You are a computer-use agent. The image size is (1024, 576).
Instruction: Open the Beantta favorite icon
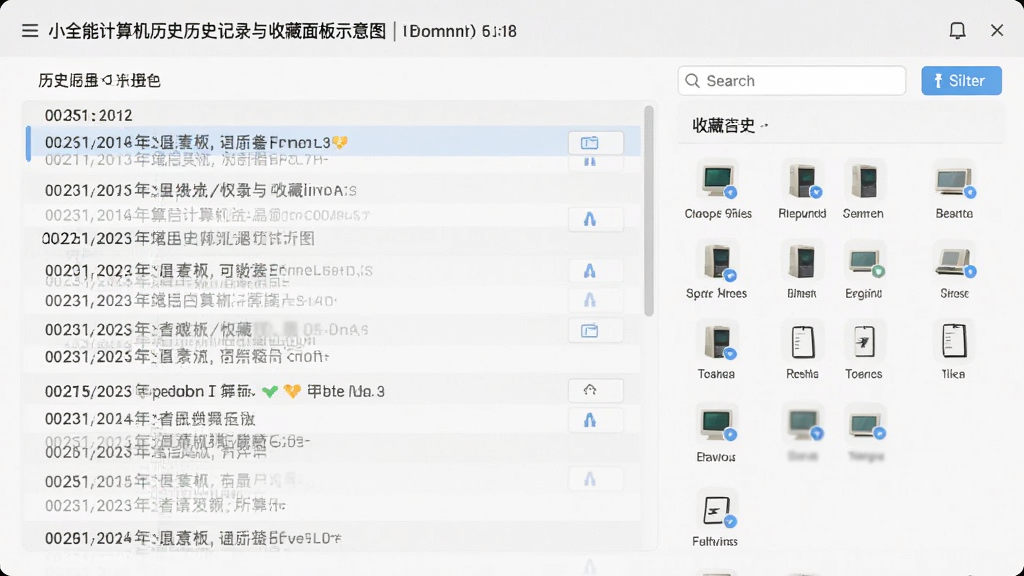pyautogui.click(x=954, y=180)
